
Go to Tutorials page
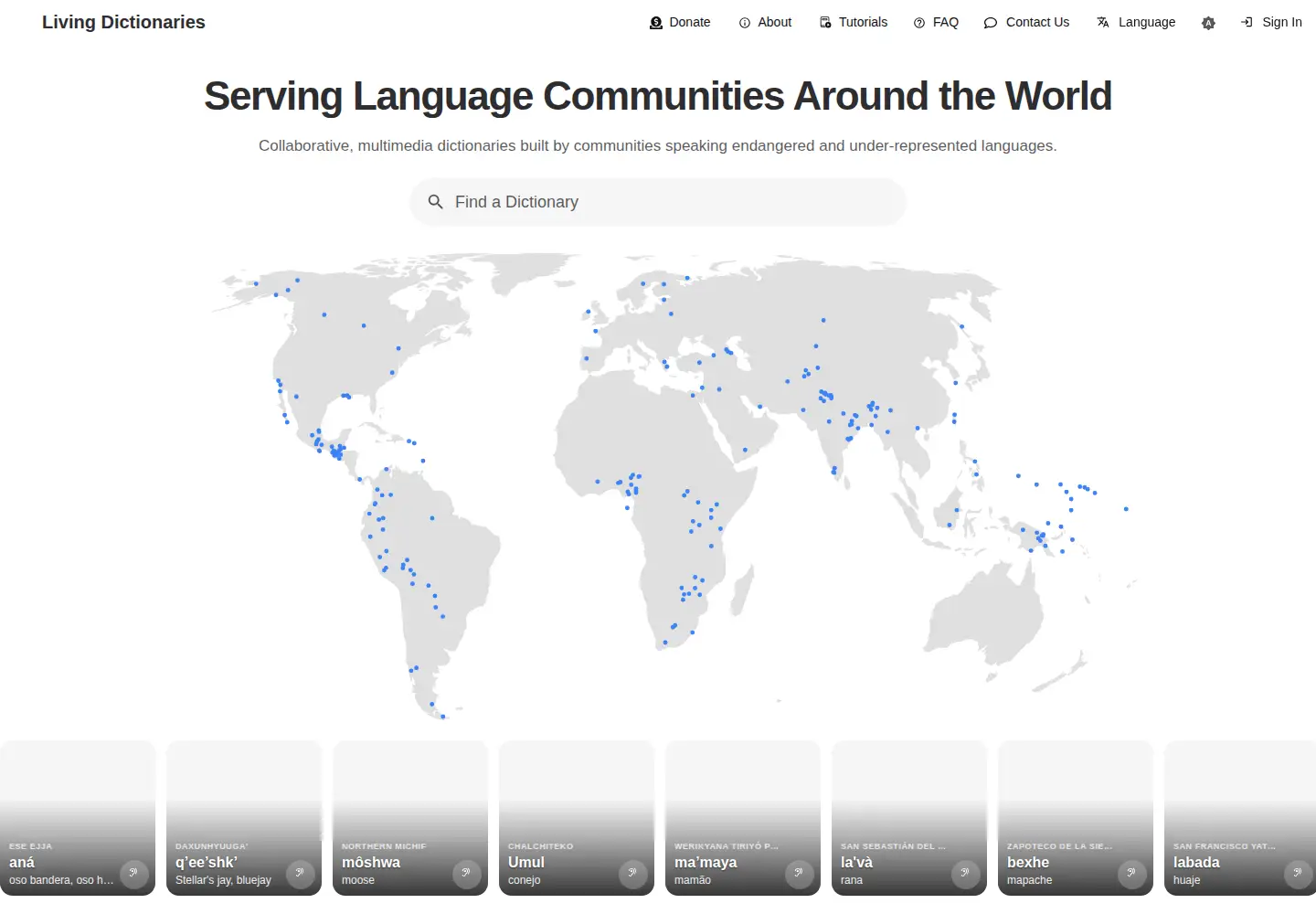pos(853,23)
